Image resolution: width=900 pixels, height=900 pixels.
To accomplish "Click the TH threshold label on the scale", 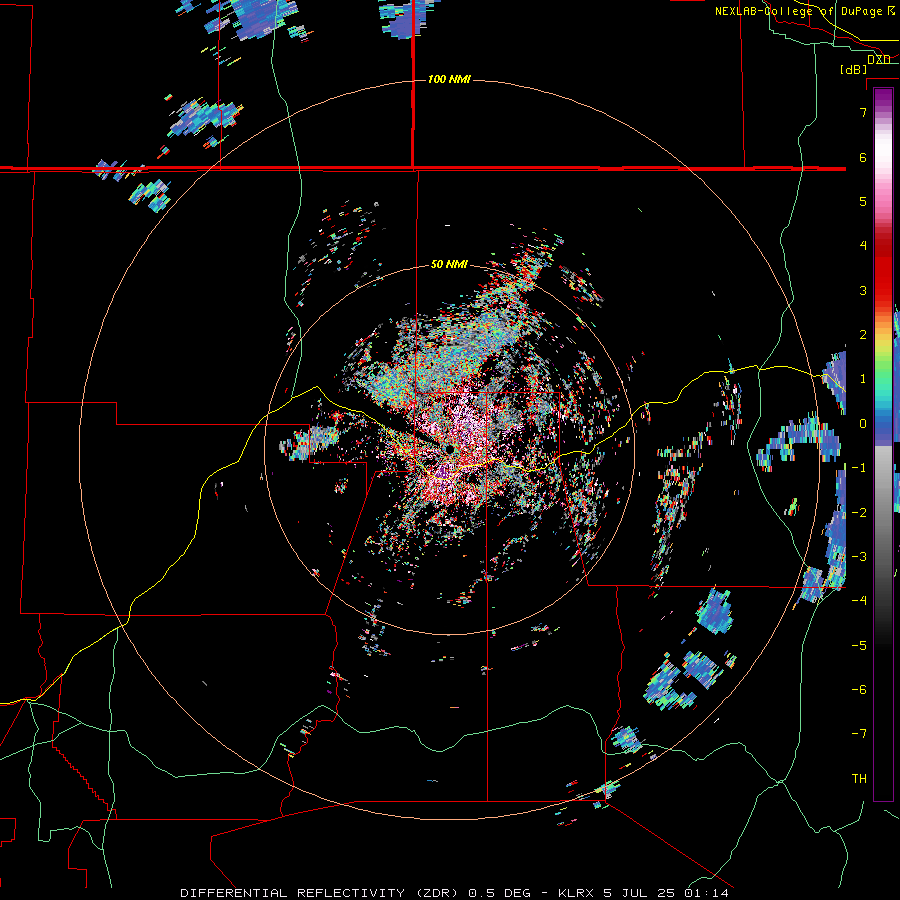I will point(859,779).
